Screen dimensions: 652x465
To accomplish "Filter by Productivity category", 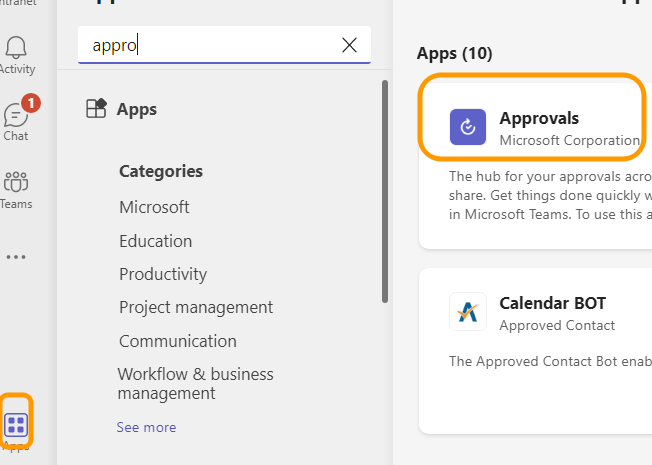I will (x=163, y=274).
